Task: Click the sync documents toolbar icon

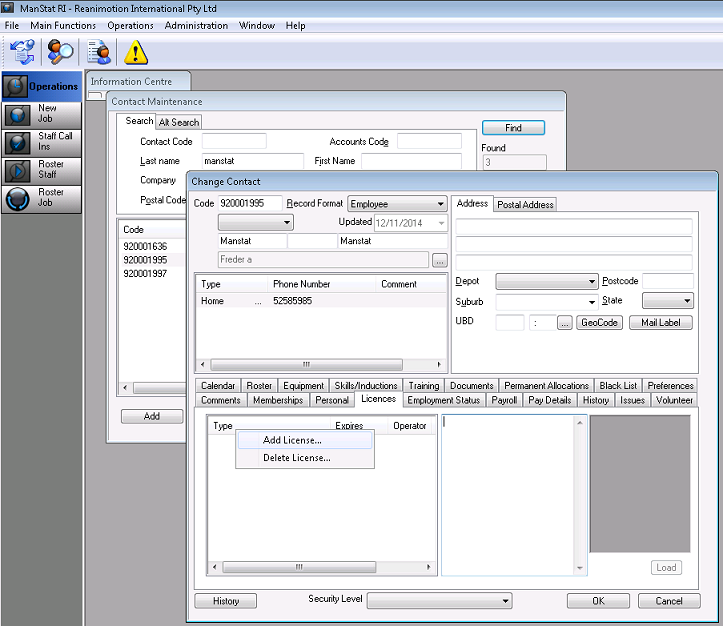Action: pos(22,52)
